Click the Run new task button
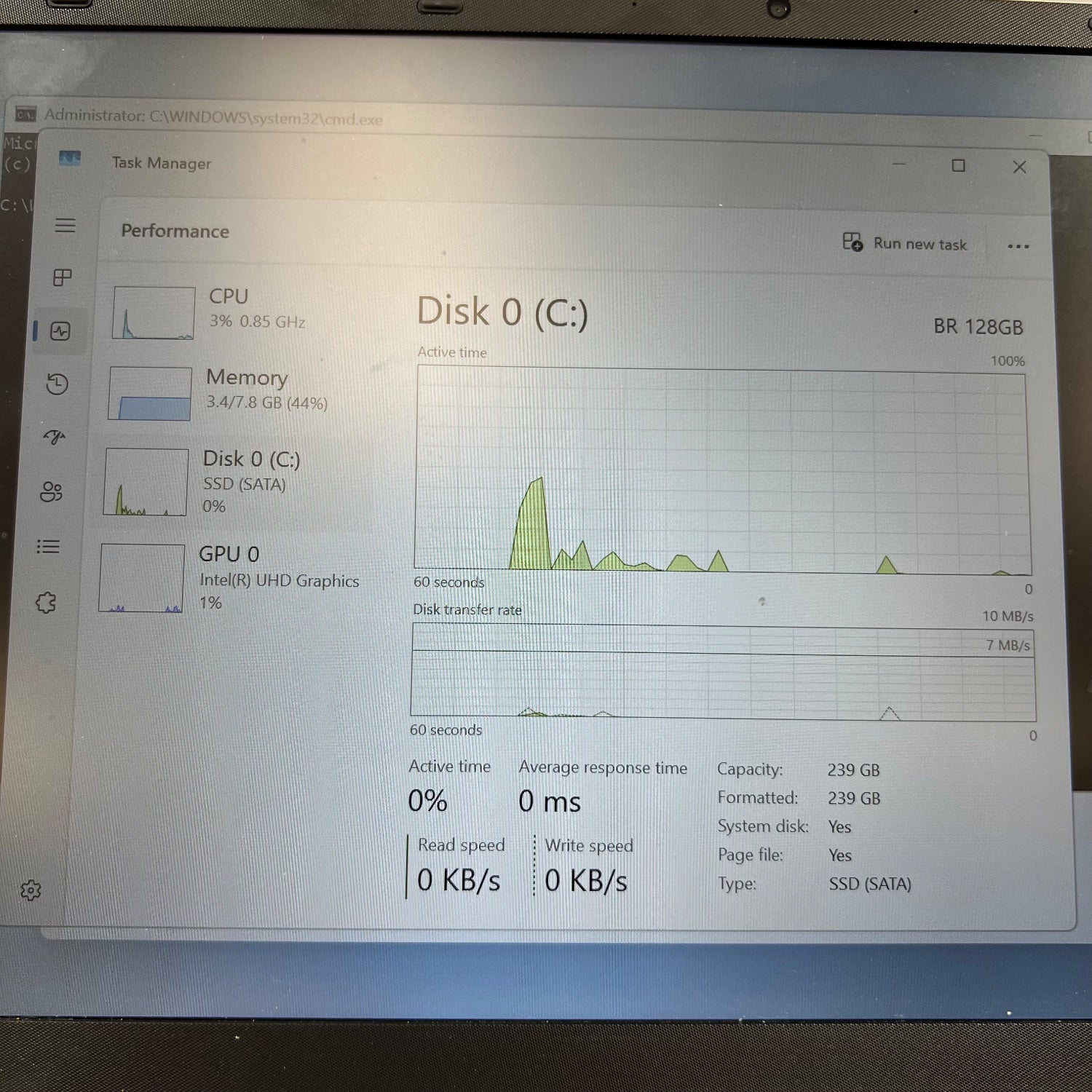The image size is (1092, 1092). tap(905, 243)
